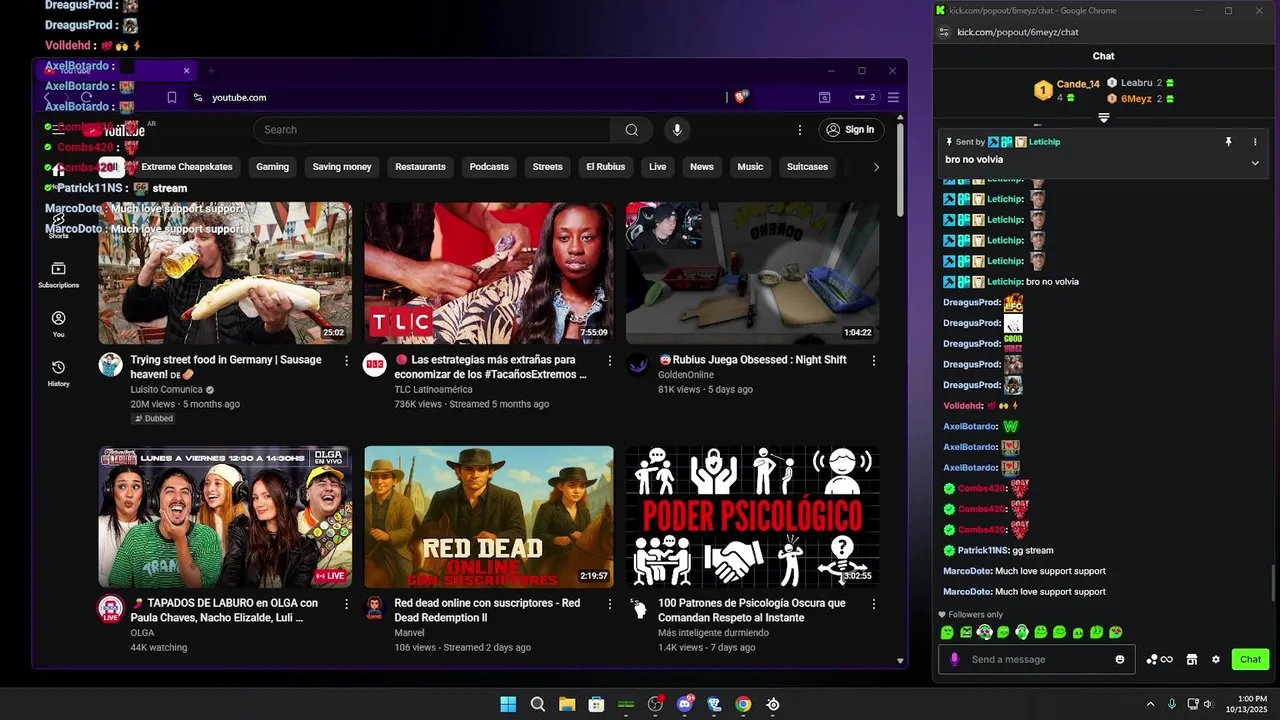Open History in YouTube sidebar
The image size is (1280, 720).
point(58,374)
